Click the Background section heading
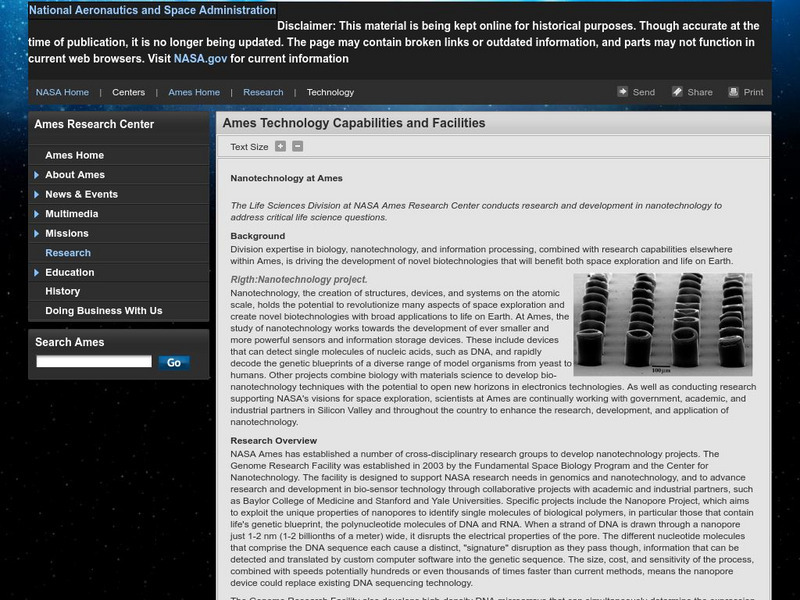800x600 pixels. pos(258,236)
